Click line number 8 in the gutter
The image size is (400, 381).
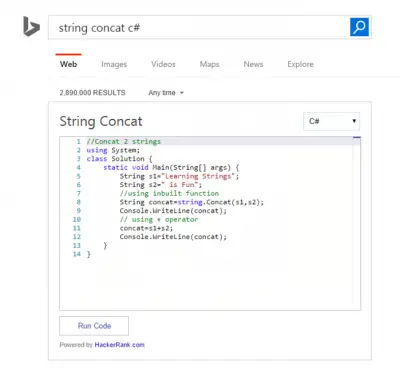(78, 202)
